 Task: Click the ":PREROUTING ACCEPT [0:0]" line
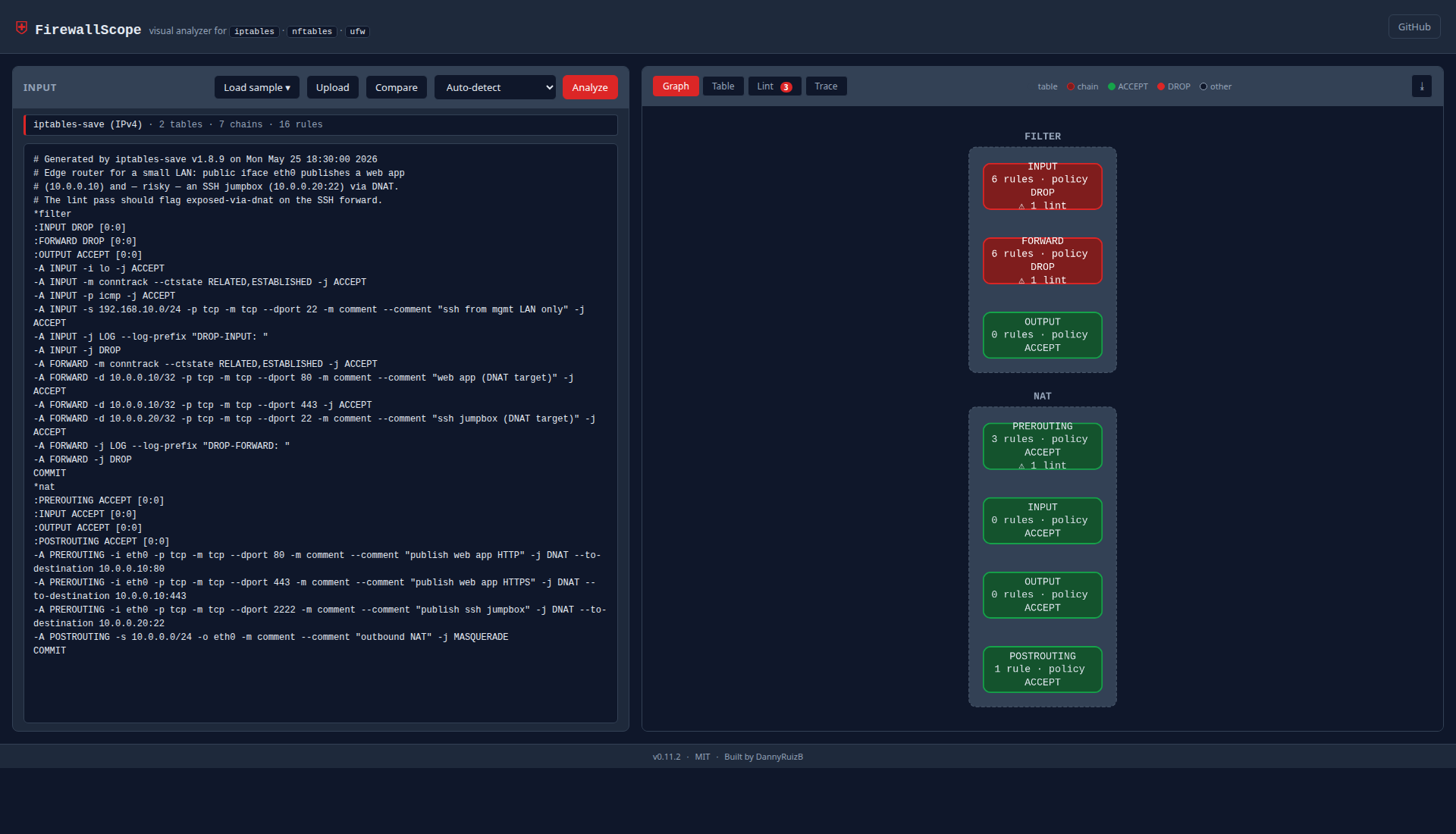point(99,500)
